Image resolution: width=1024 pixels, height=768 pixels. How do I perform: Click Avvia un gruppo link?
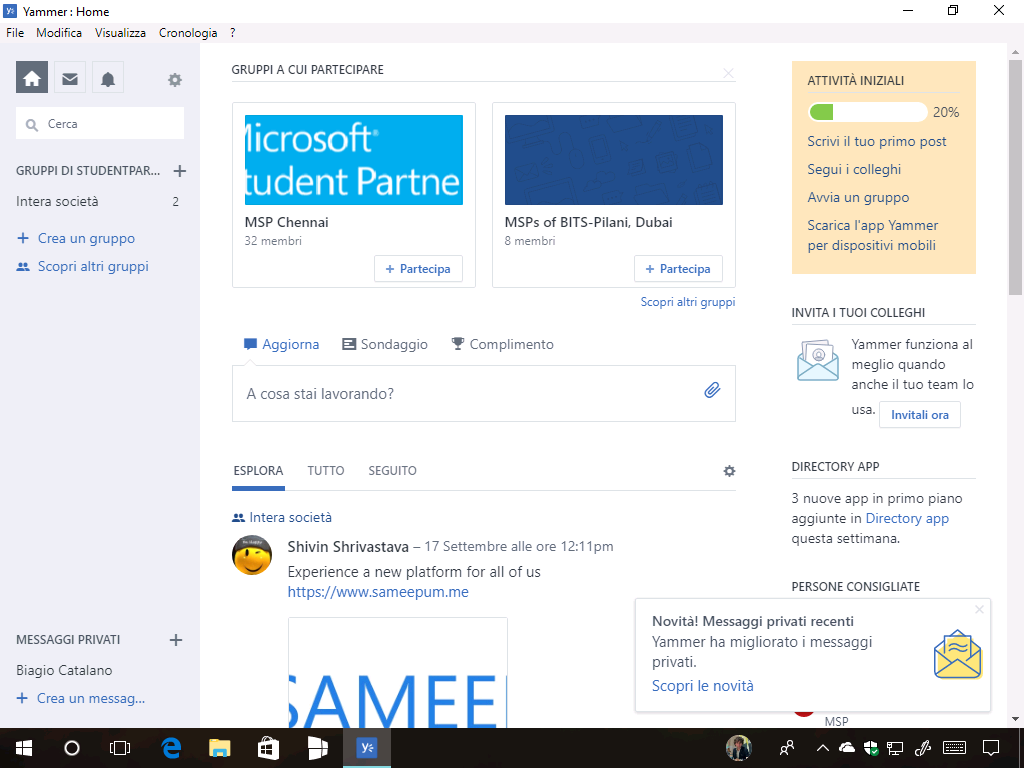[858, 198]
